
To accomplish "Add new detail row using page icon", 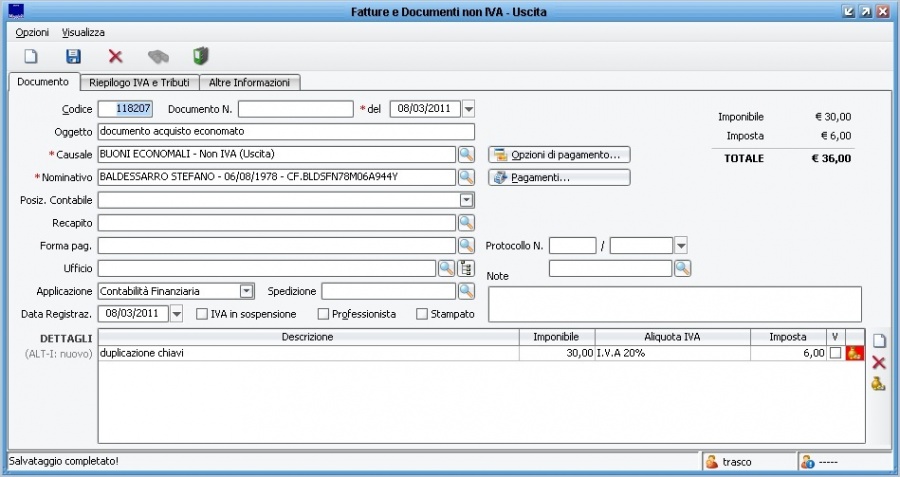I will [x=879, y=341].
